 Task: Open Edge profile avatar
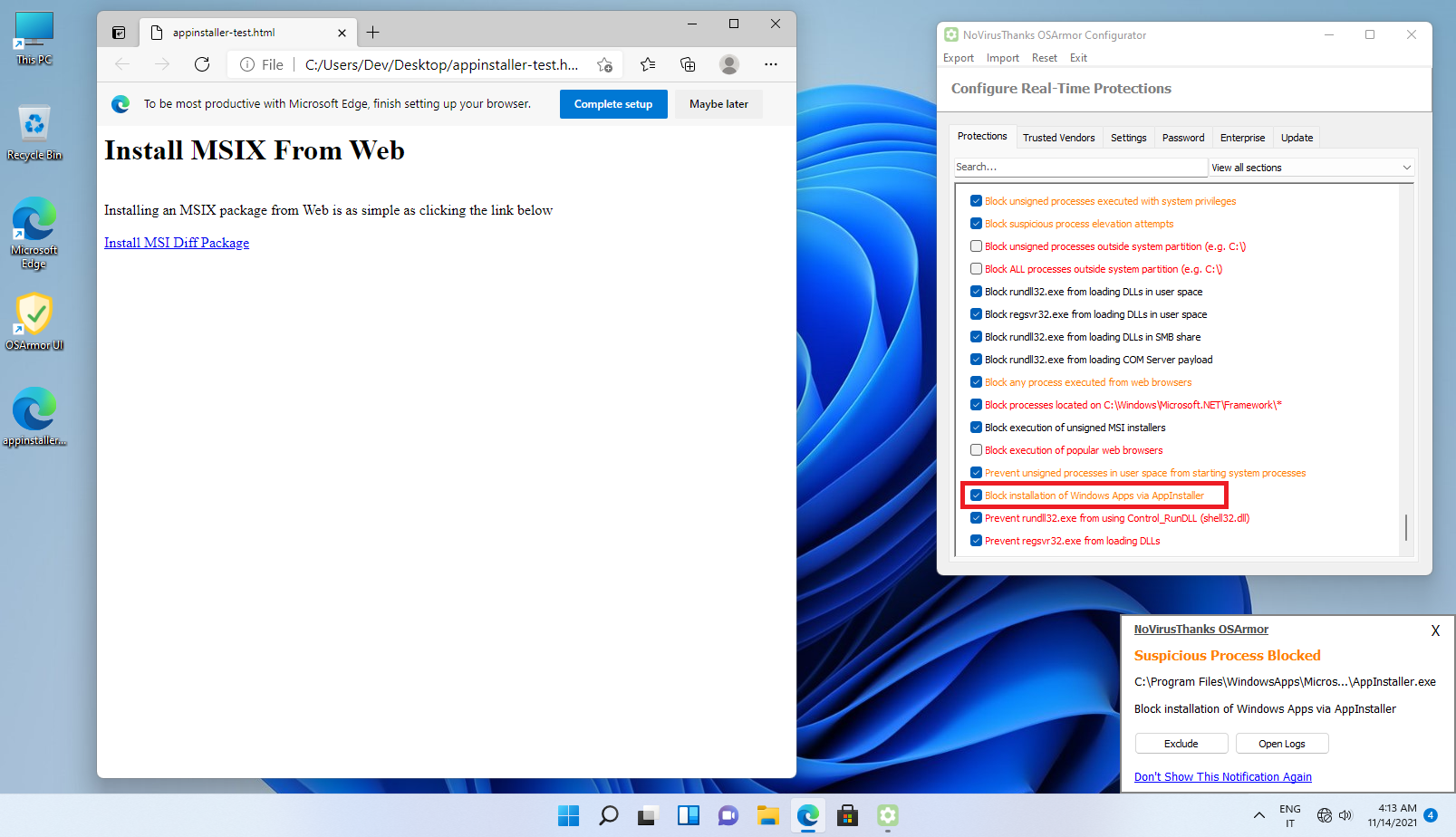point(729,64)
